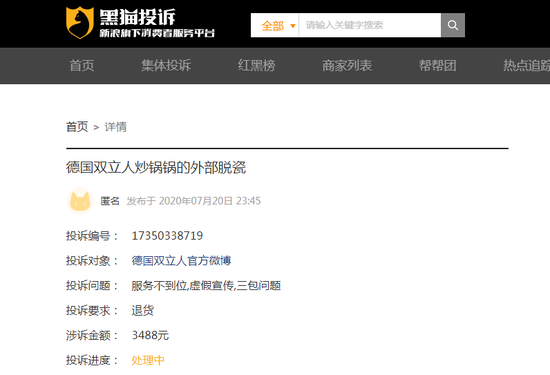This screenshot has width=550, height=375.
Task: Click the issue text 服务不到位,虚假宣传,三包问题
Action: click(206, 286)
